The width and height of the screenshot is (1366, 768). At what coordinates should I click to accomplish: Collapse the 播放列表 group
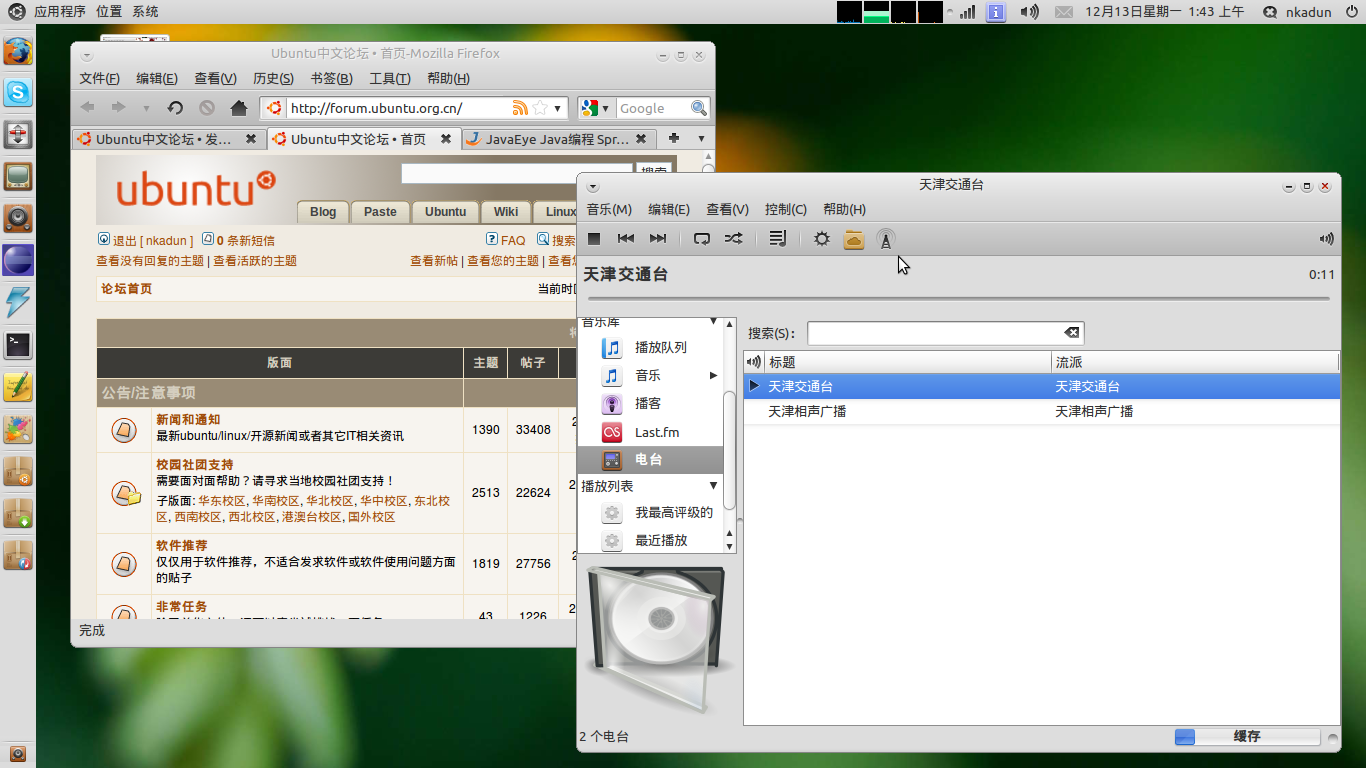[714, 486]
